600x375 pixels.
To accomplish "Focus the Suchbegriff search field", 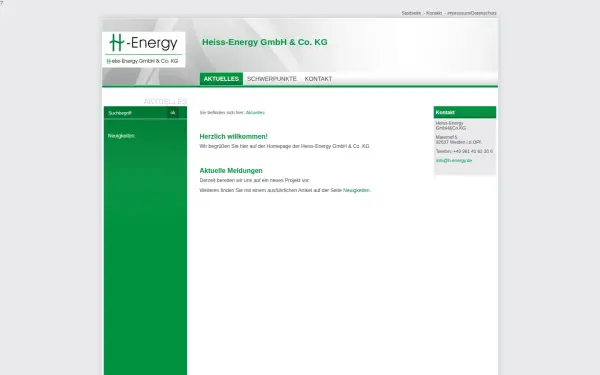I will pos(136,113).
